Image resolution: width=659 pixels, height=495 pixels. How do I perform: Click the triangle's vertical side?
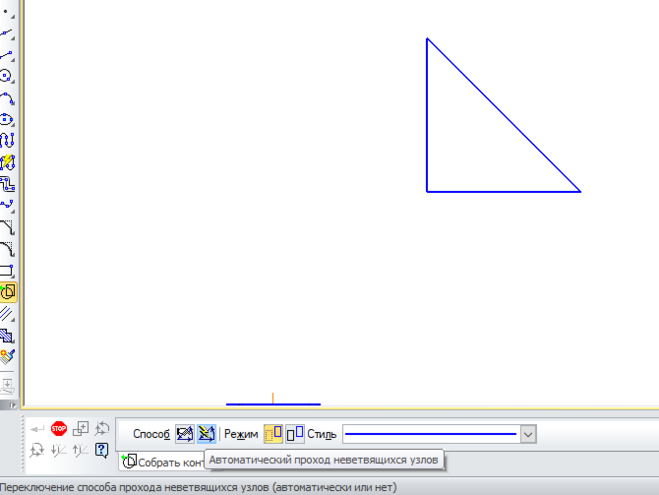click(427, 115)
